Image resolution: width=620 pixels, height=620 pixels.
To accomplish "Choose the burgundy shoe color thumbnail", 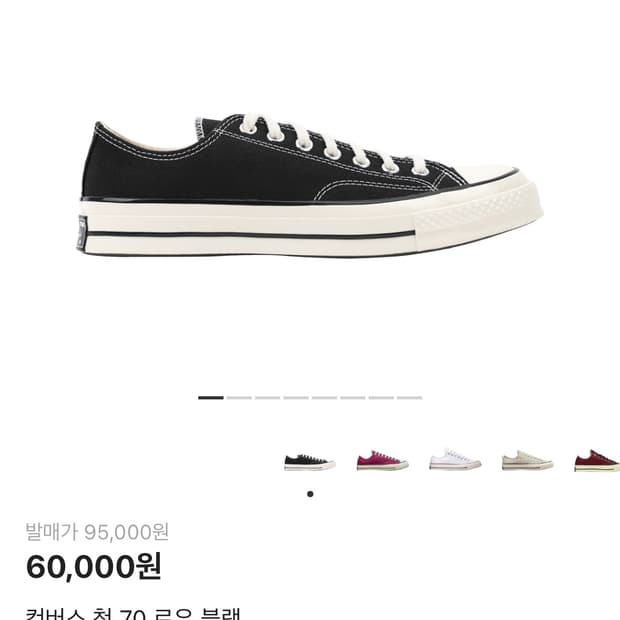I will pos(597,461).
